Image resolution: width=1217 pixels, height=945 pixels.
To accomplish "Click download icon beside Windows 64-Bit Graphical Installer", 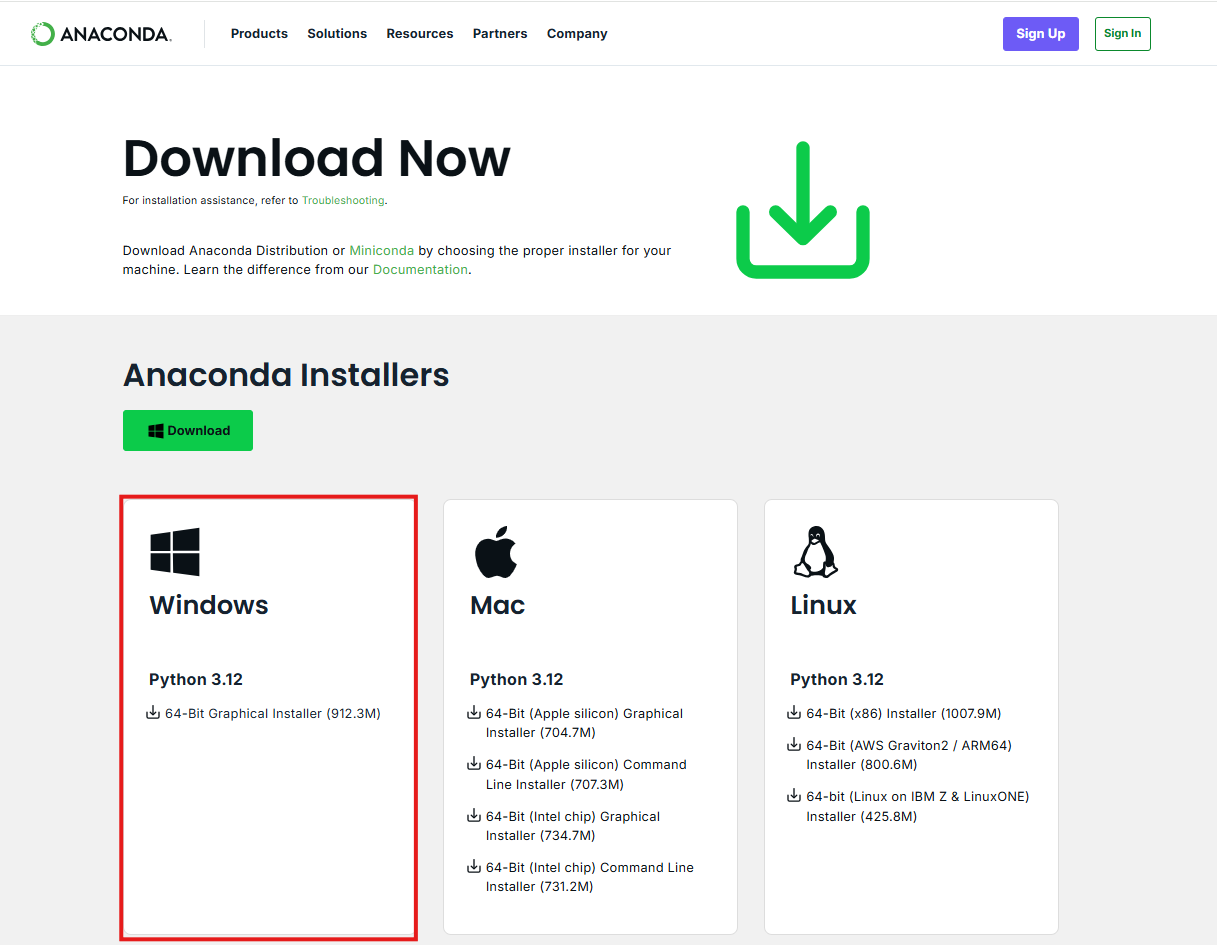I will tap(154, 713).
